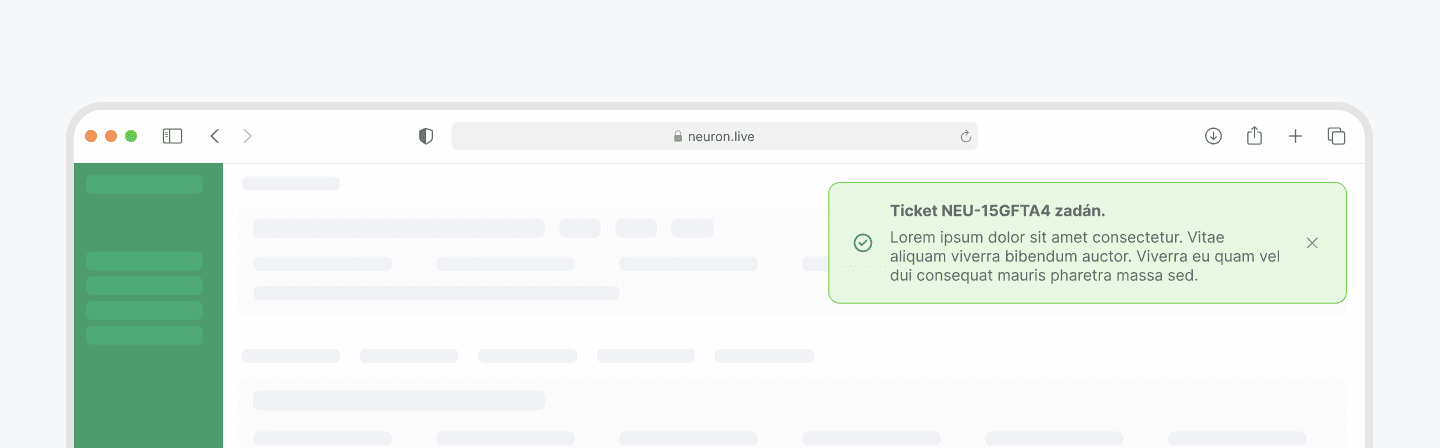Reload the neuron.live page
This screenshot has width=1440, height=448.
tap(965, 136)
